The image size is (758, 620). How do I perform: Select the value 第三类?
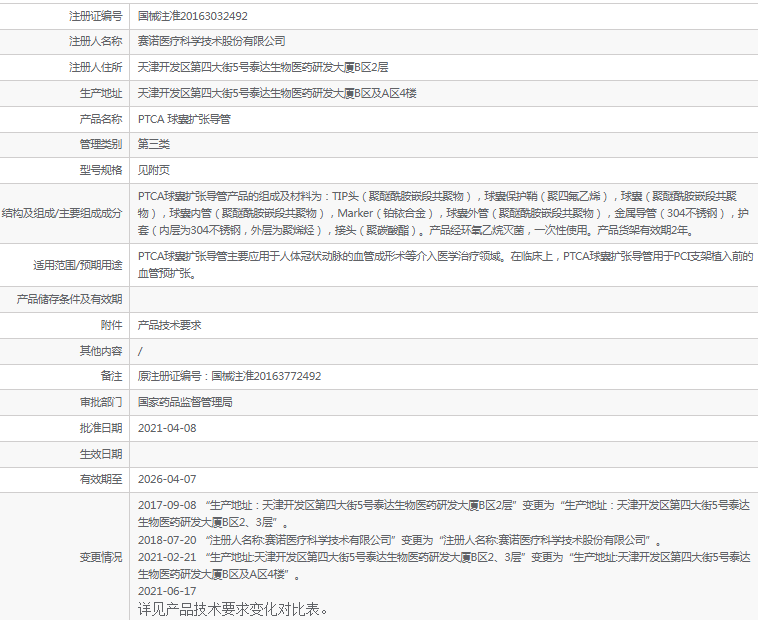[x=154, y=144]
